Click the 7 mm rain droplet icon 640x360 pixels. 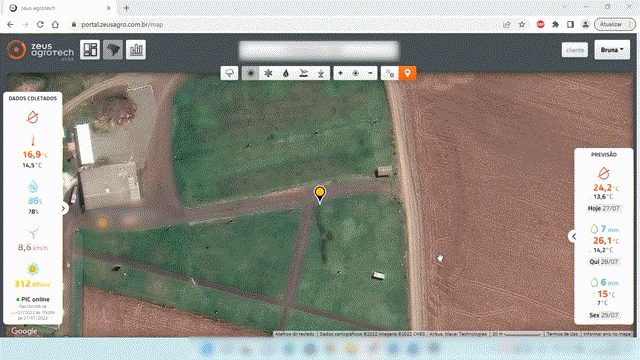594,229
